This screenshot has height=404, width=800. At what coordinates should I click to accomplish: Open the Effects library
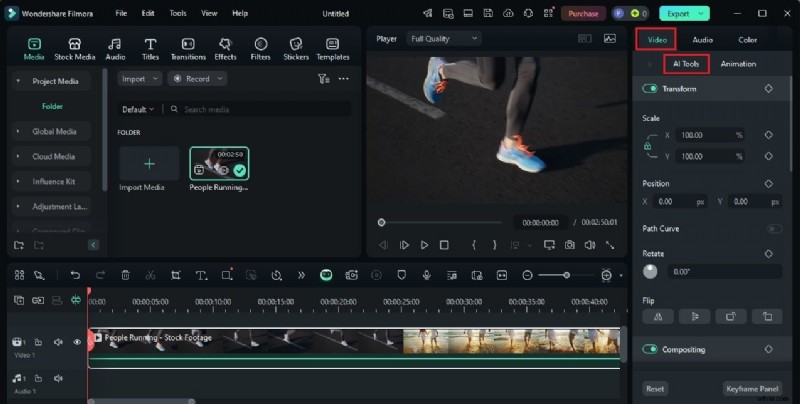pos(225,48)
